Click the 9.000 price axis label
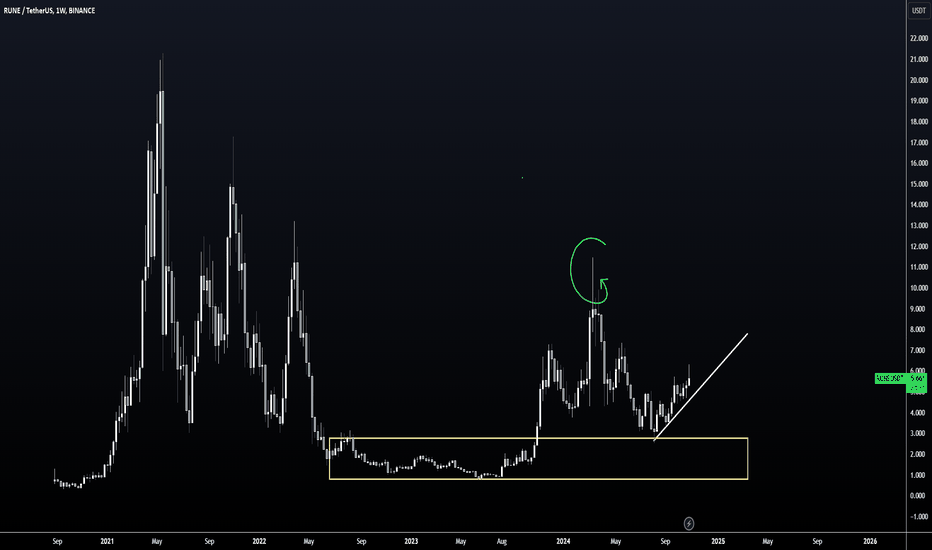This screenshot has width=932, height=550. point(920,309)
